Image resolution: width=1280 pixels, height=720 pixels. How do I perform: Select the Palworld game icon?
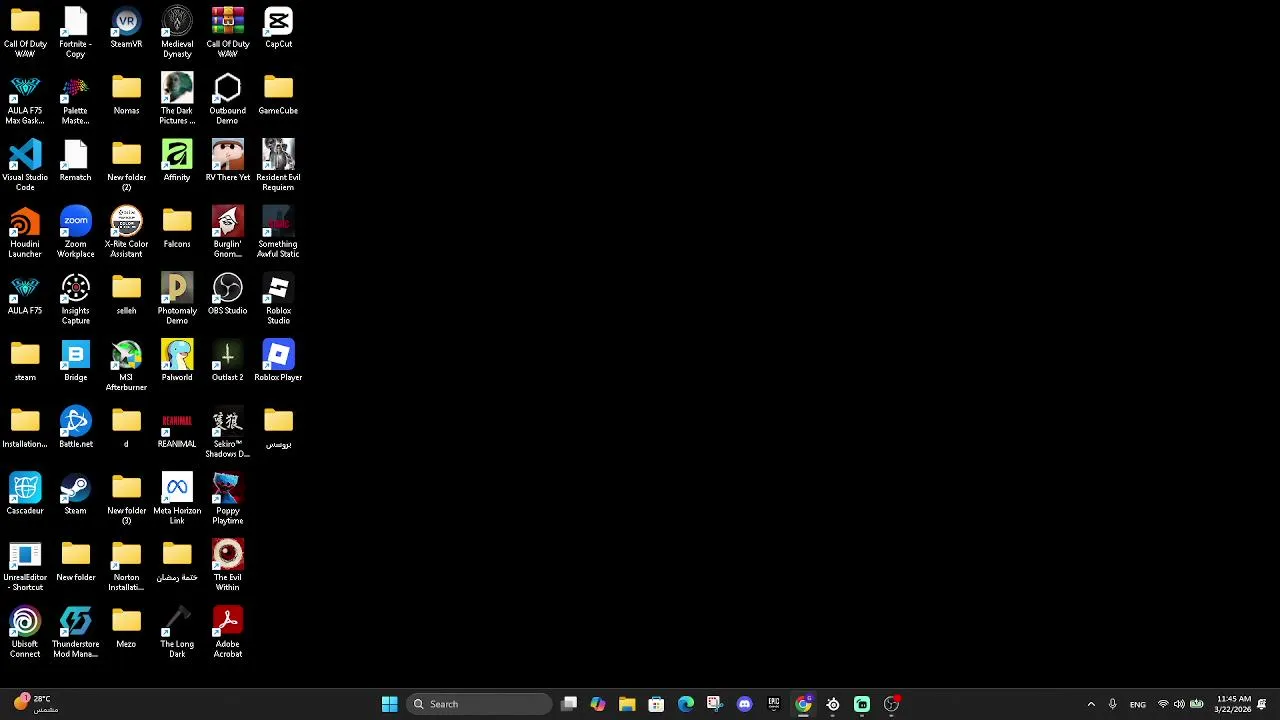click(x=177, y=362)
